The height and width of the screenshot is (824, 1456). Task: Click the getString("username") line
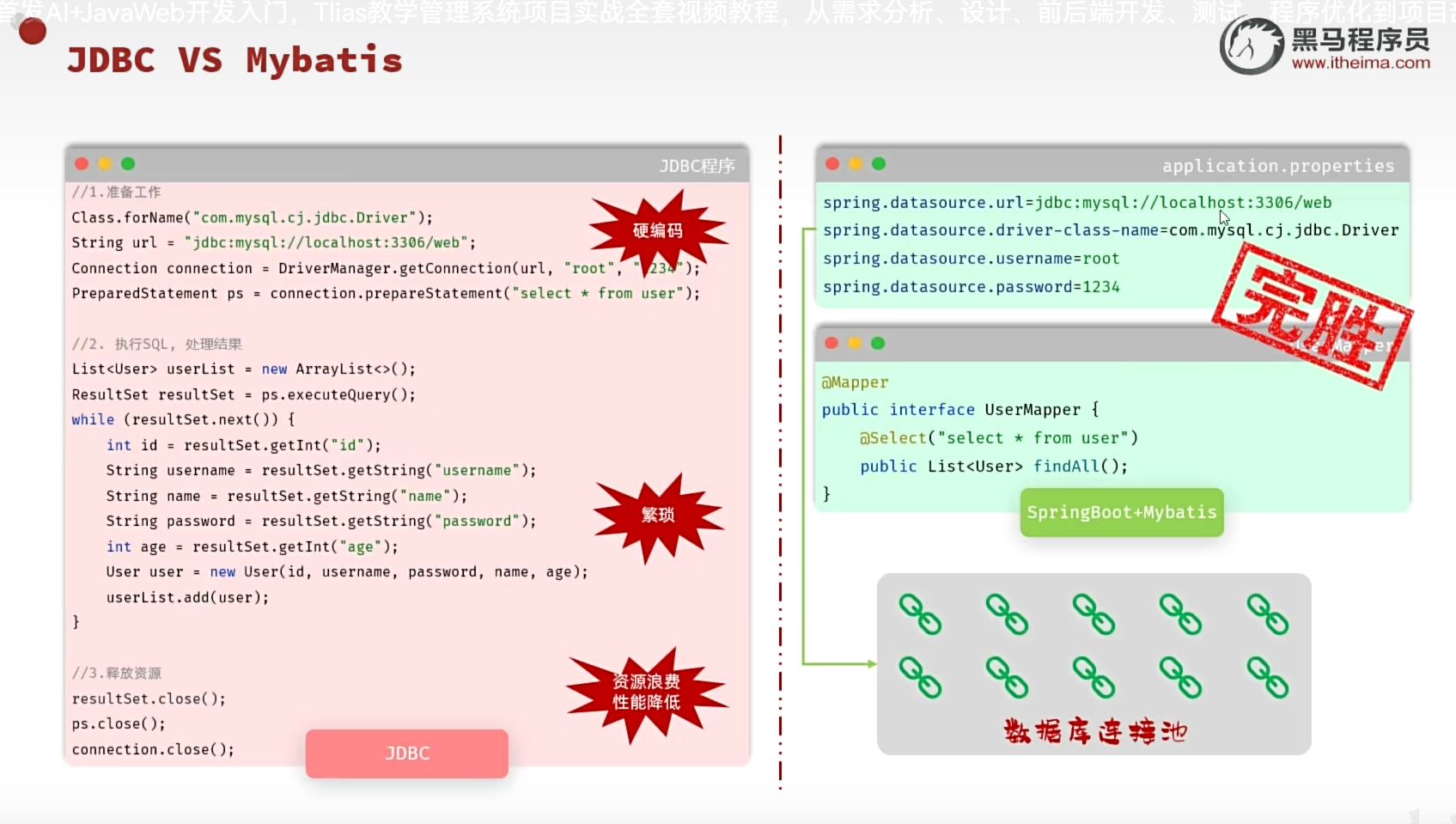tap(321, 470)
